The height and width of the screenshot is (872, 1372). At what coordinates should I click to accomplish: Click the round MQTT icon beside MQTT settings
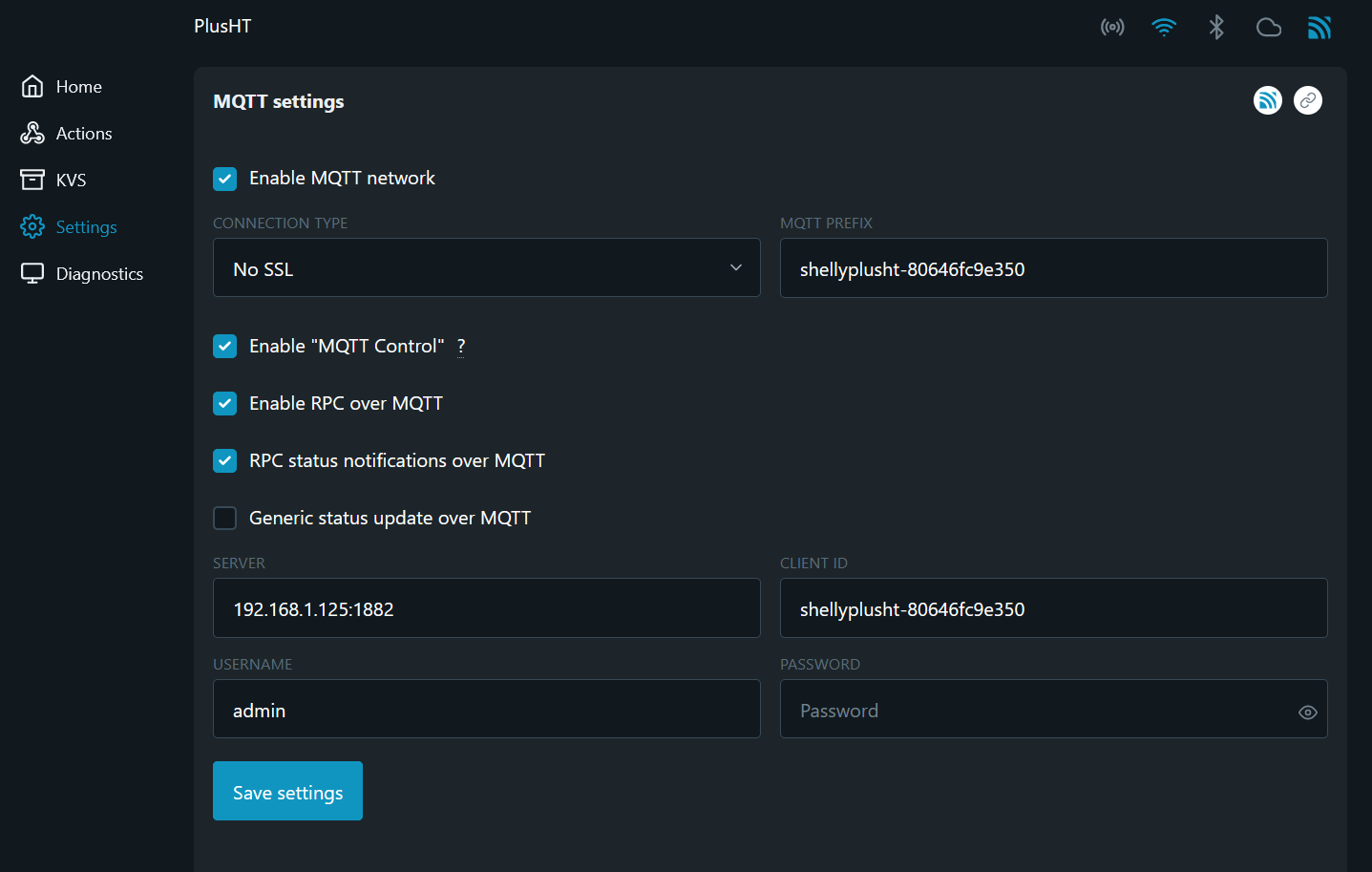point(1268,100)
